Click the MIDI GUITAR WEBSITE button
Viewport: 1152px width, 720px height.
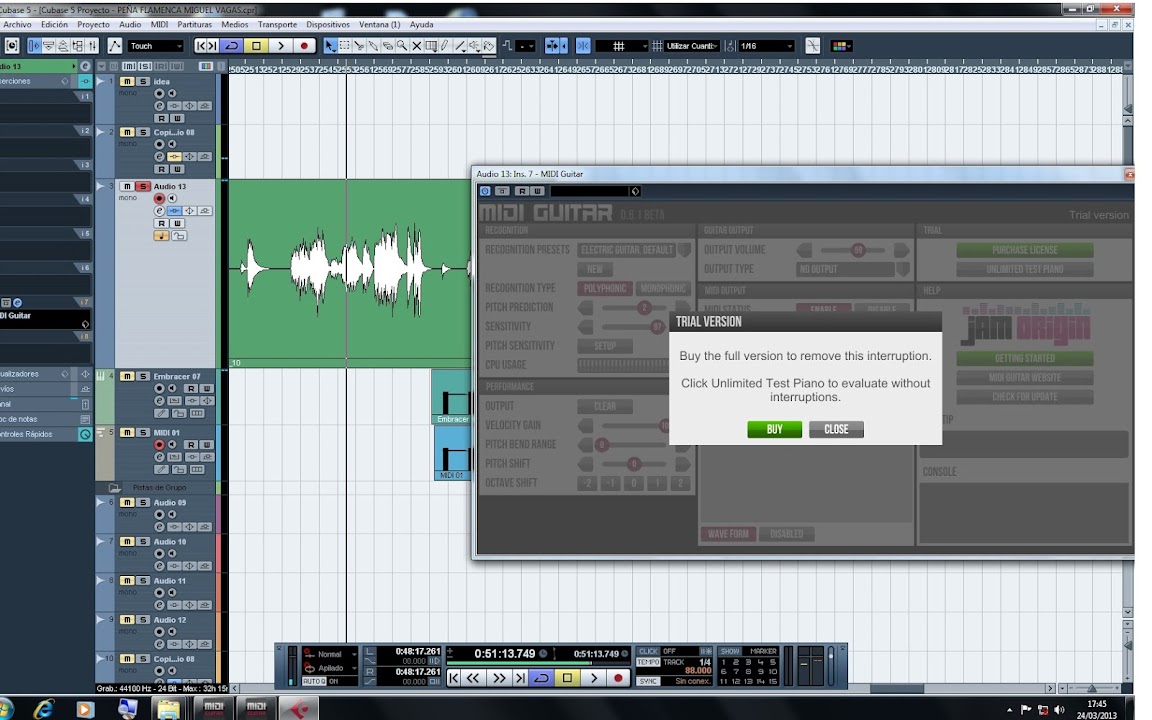tap(1024, 377)
